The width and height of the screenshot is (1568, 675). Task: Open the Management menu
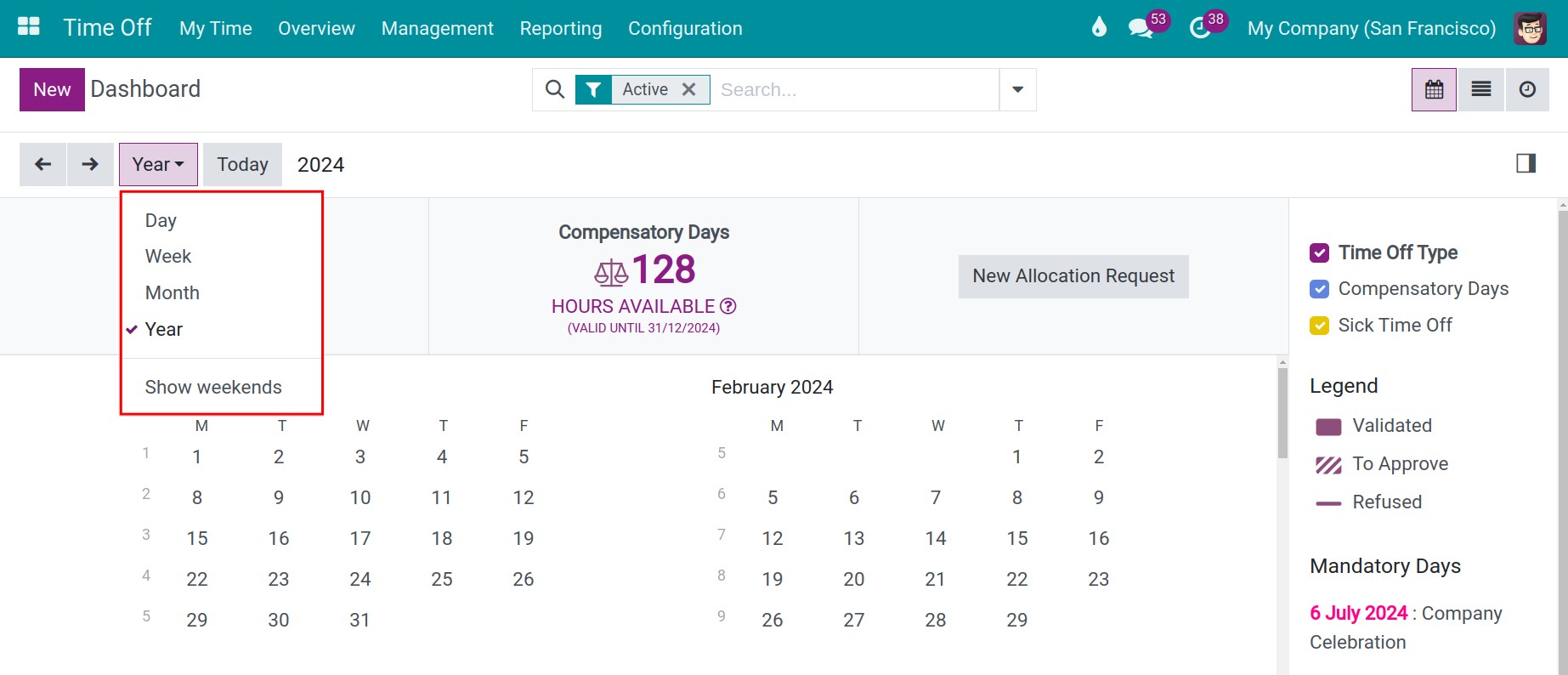coord(438,28)
